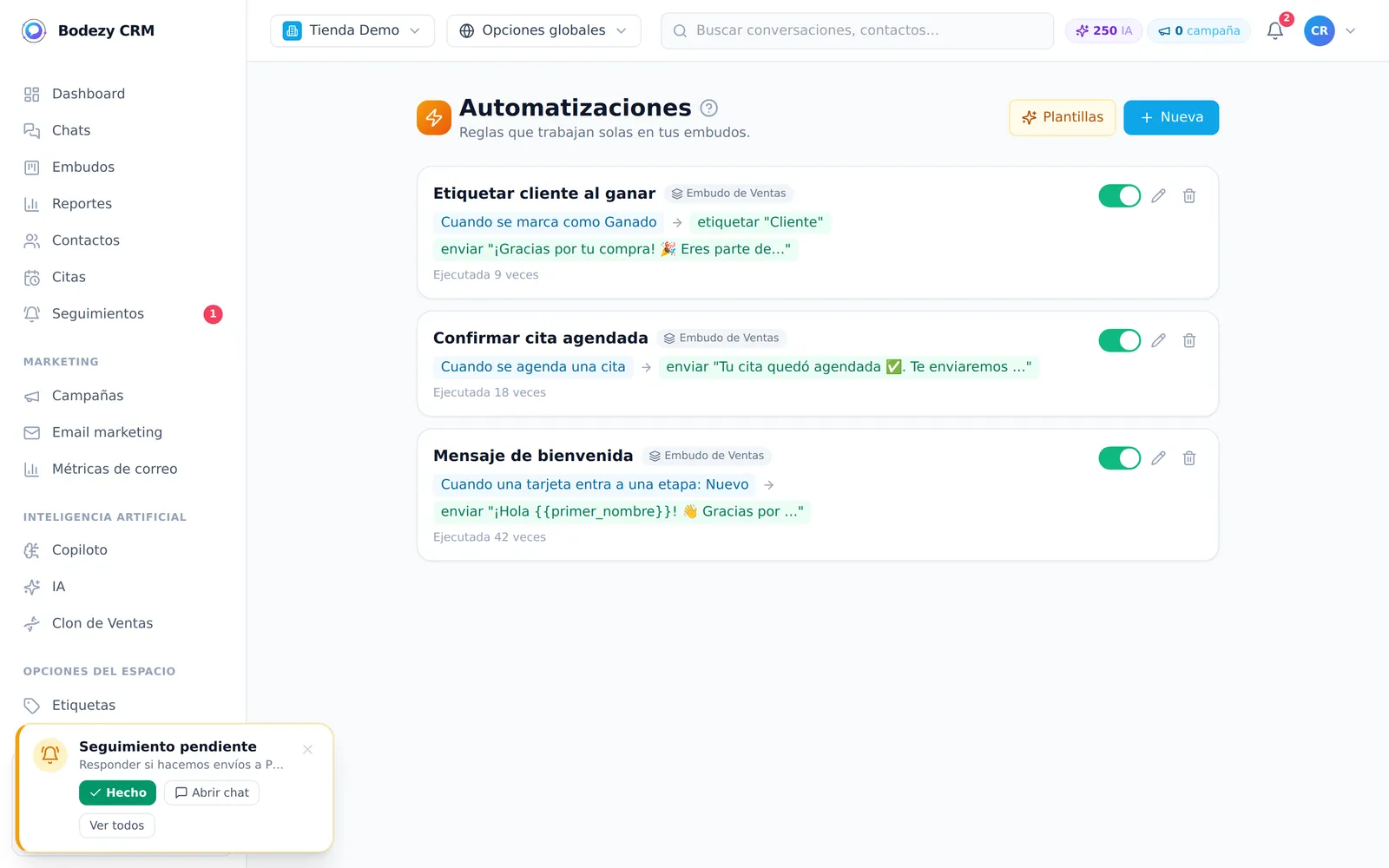Expand the user account menu chevron
Viewport: 1389px width, 868px height.
click(x=1351, y=30)
